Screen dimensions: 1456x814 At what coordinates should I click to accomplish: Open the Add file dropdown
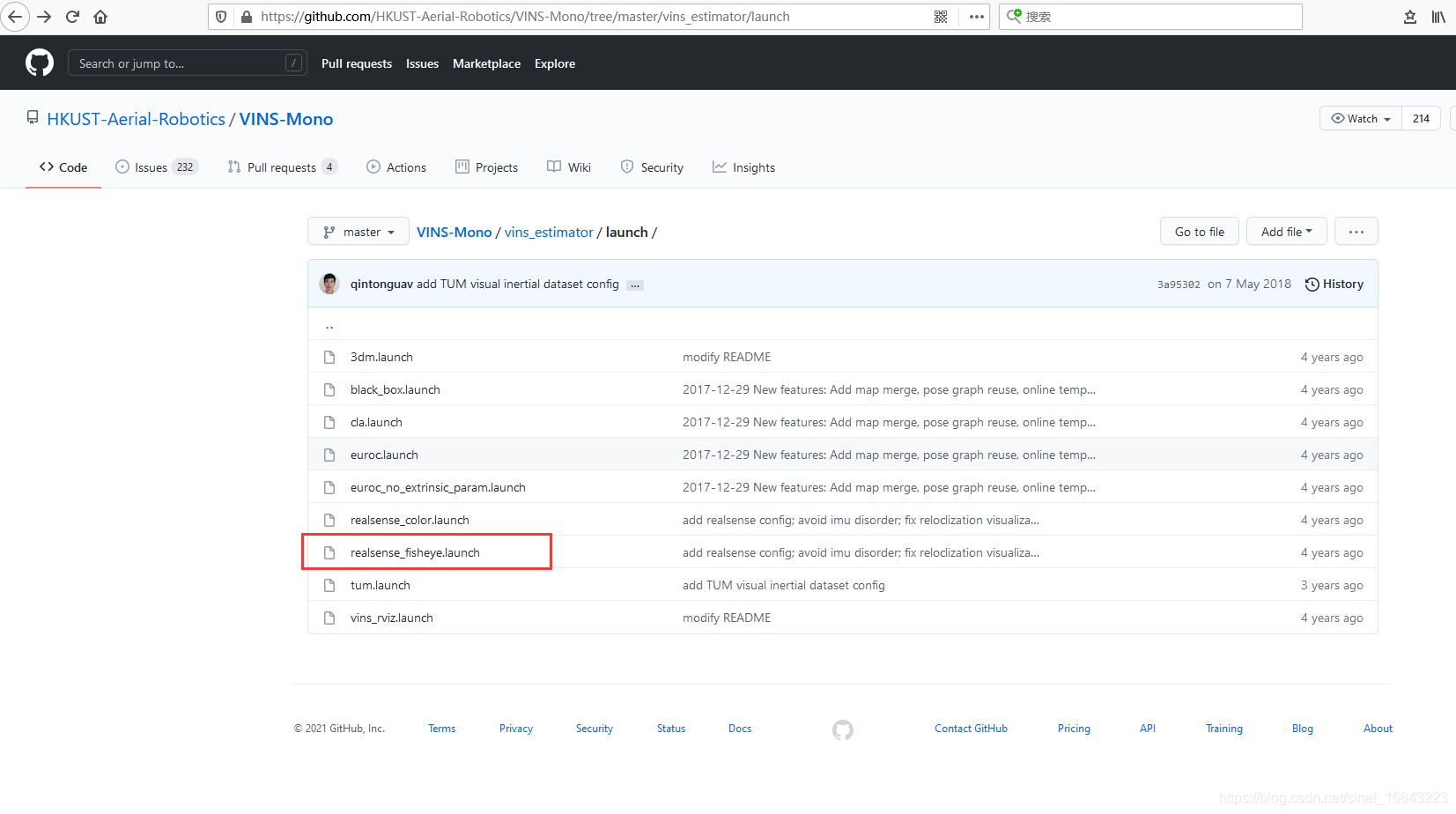[x=1286, y=232]
